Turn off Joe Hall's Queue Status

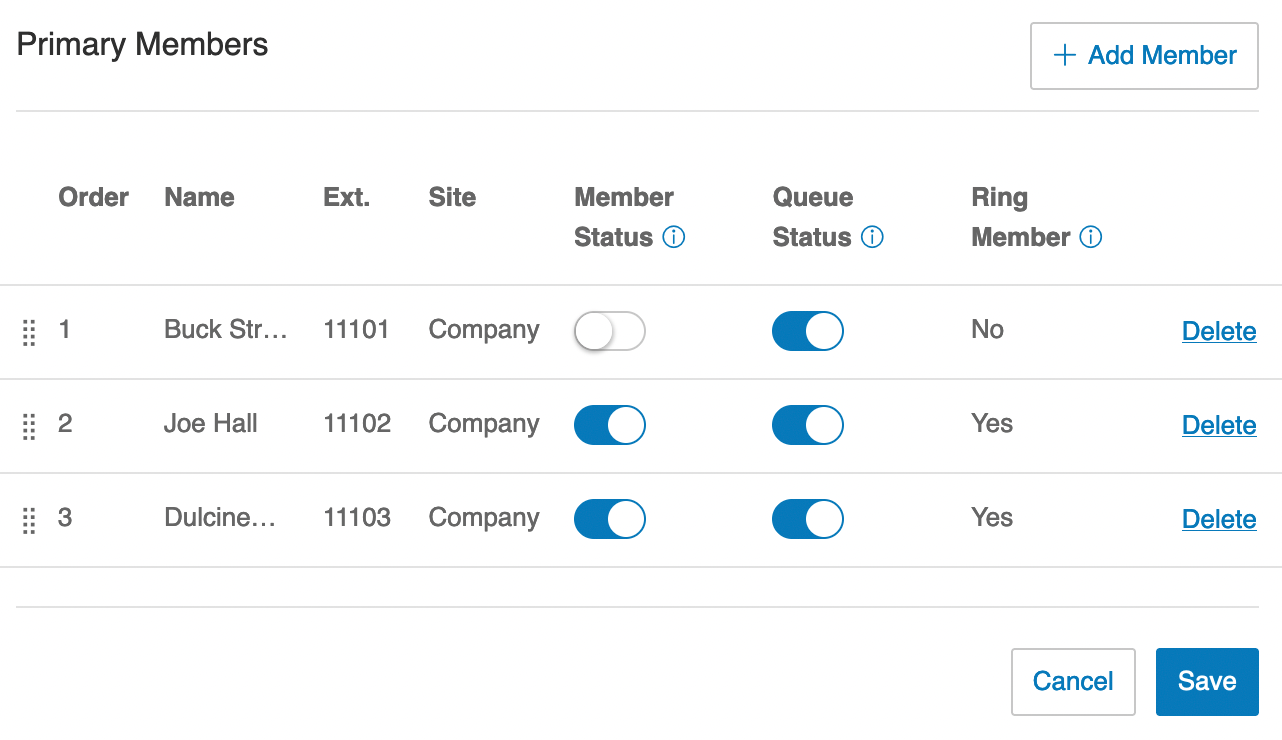[808, 426]
